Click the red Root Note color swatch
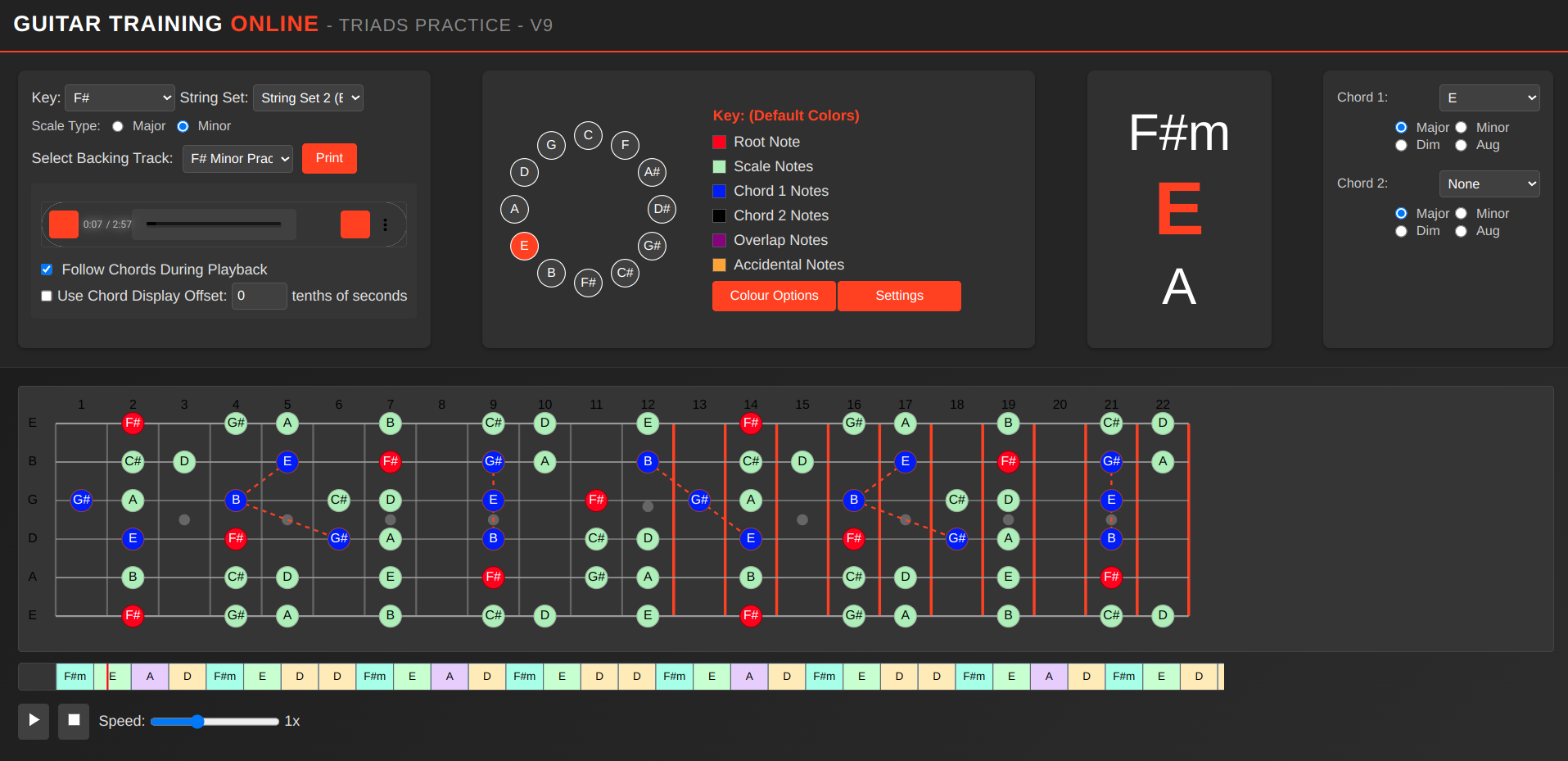This screenshot has height=761, width=1568. pos(719,143)
